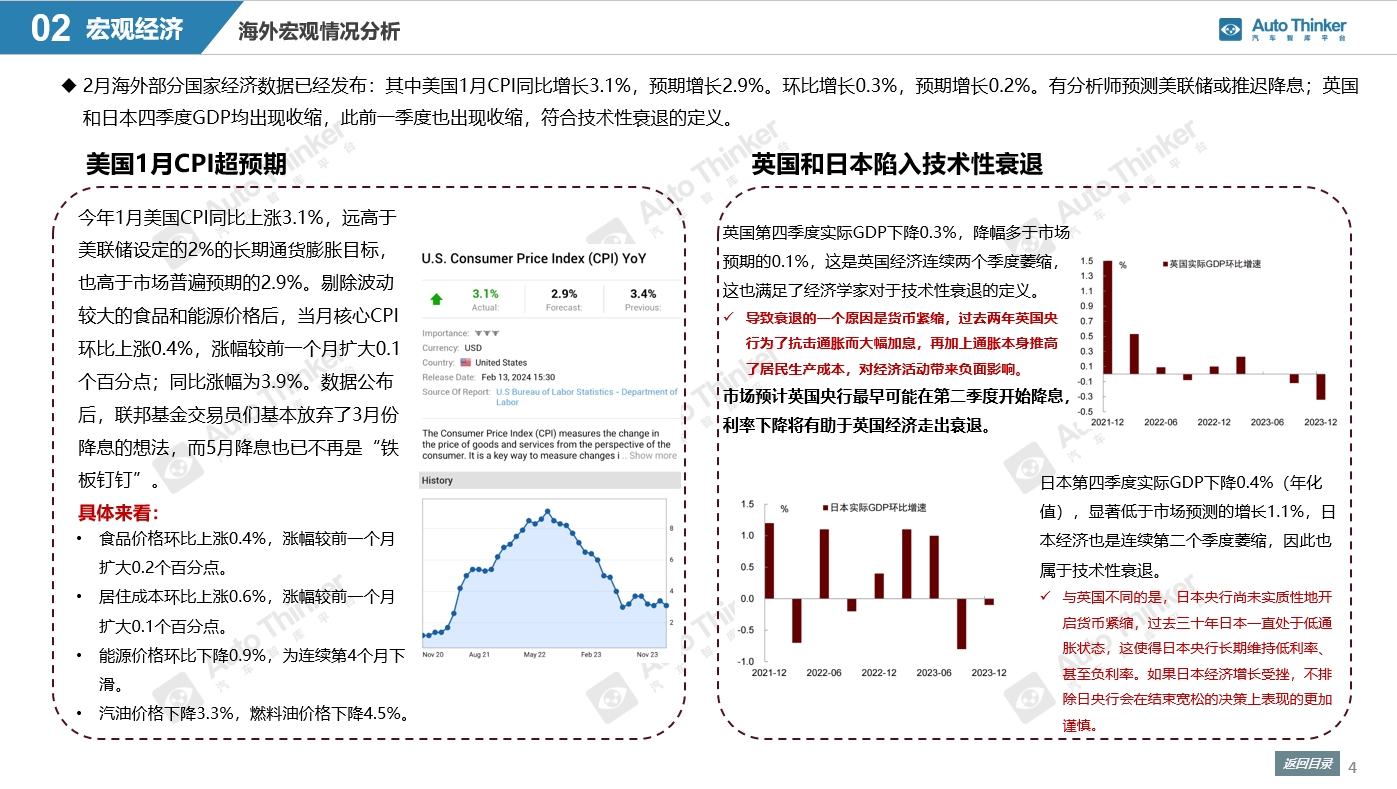
Task: Click the green up arrow beside Actual
Action: point(436,299)
